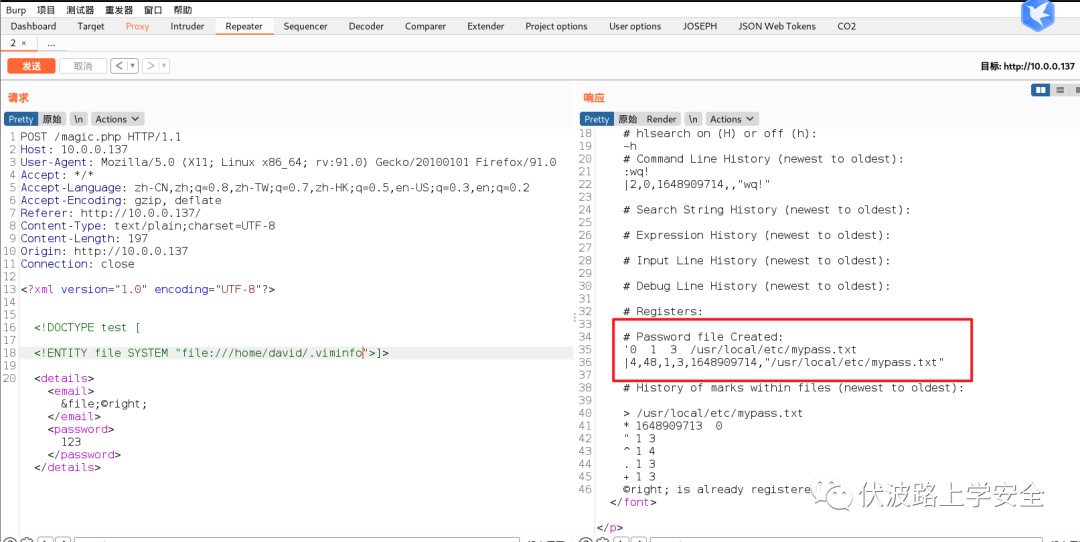Click the "Origin: http://10.0.0.137" header

coord(104,251)
